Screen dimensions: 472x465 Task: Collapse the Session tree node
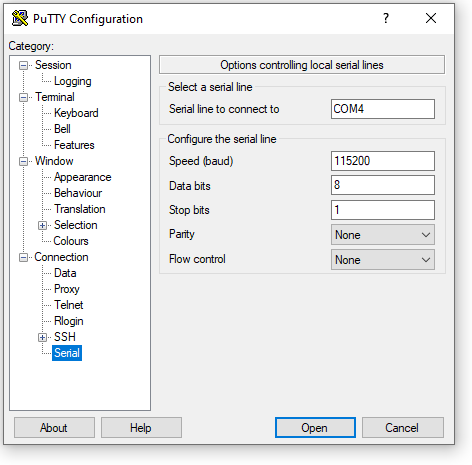pos(23,65)
